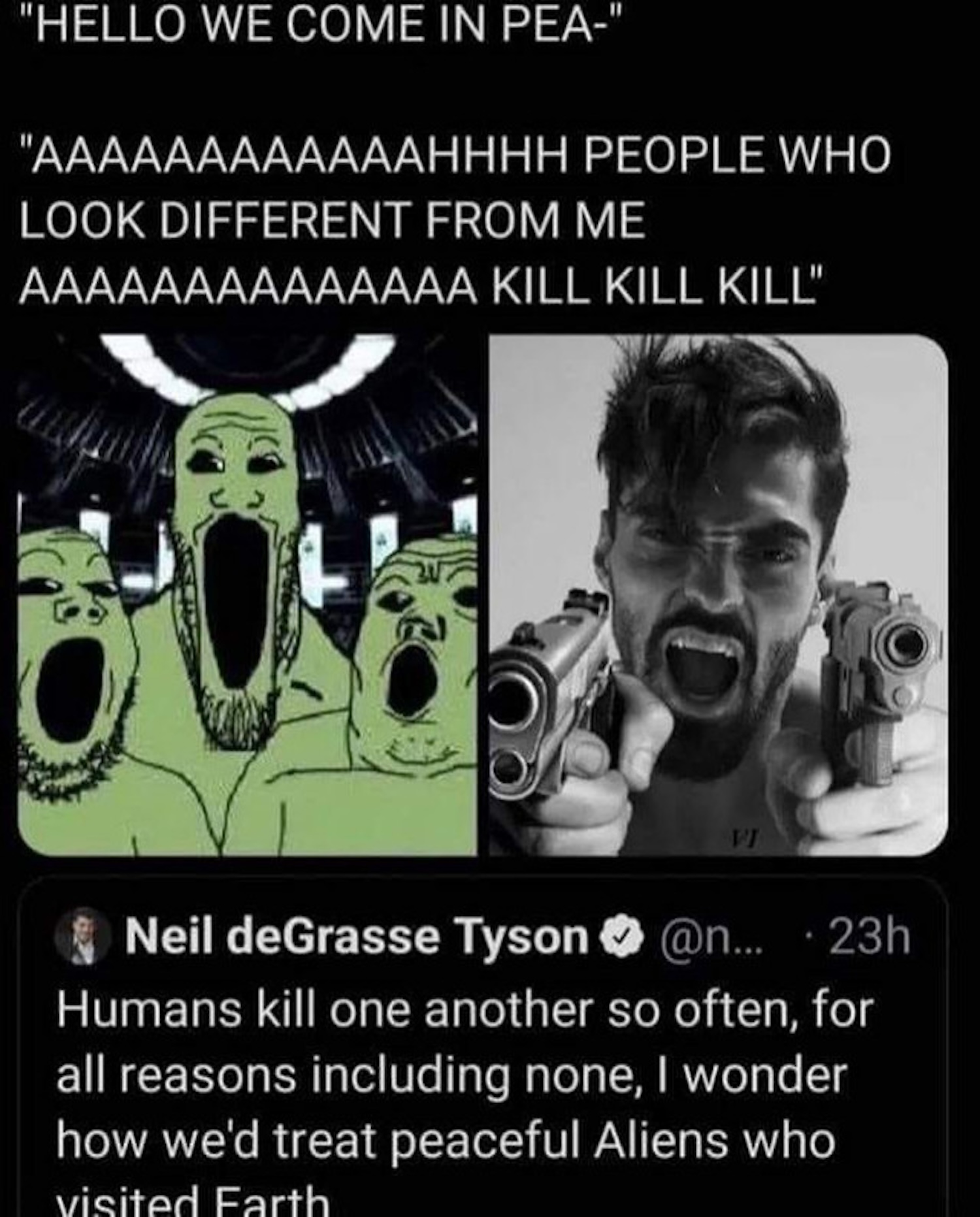Click the "LOOK DIFFERENT FROM ME" line
The width and height of the screenshot is (980, 1217).
click(x=332, y=221)
